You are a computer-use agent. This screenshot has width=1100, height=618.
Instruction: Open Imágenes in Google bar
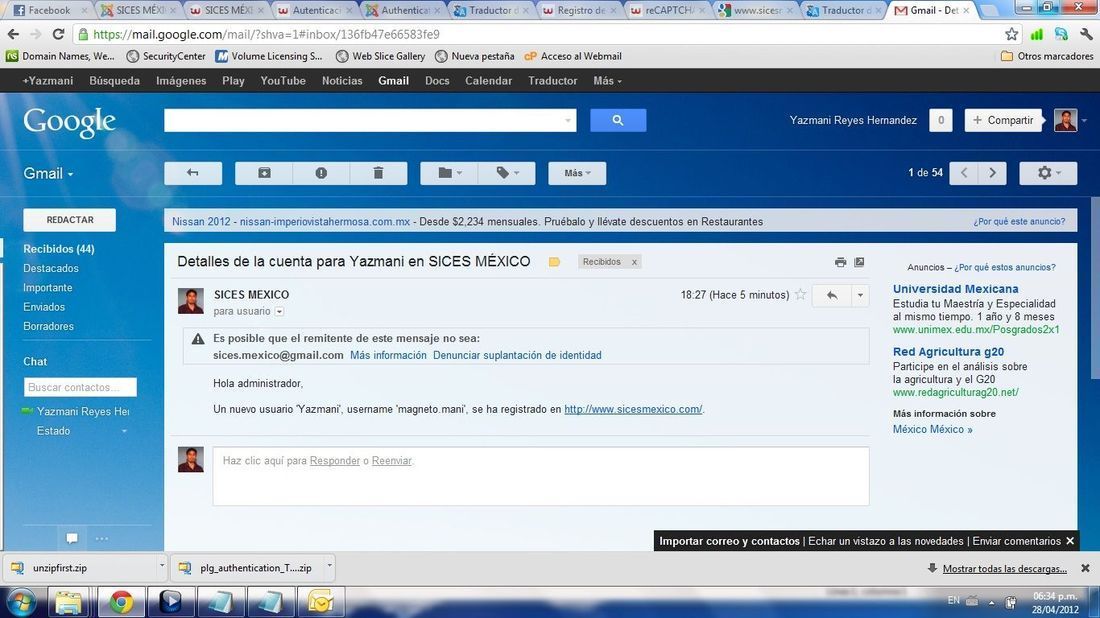(x=181, y=81)
